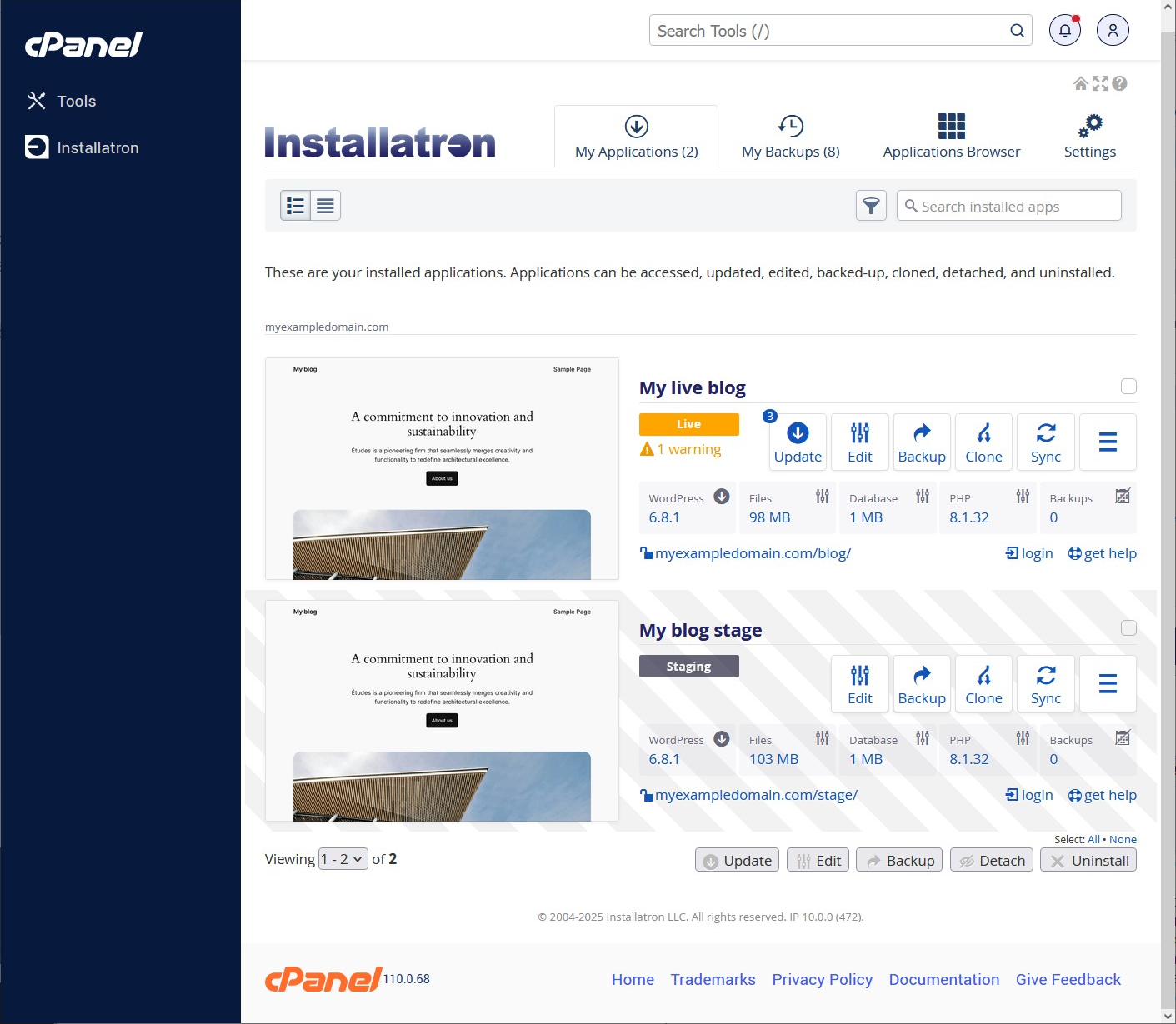Screen dimensions: 1176x1024
Task: Open the Give Feedback footer link
Action: point(1068,980)
